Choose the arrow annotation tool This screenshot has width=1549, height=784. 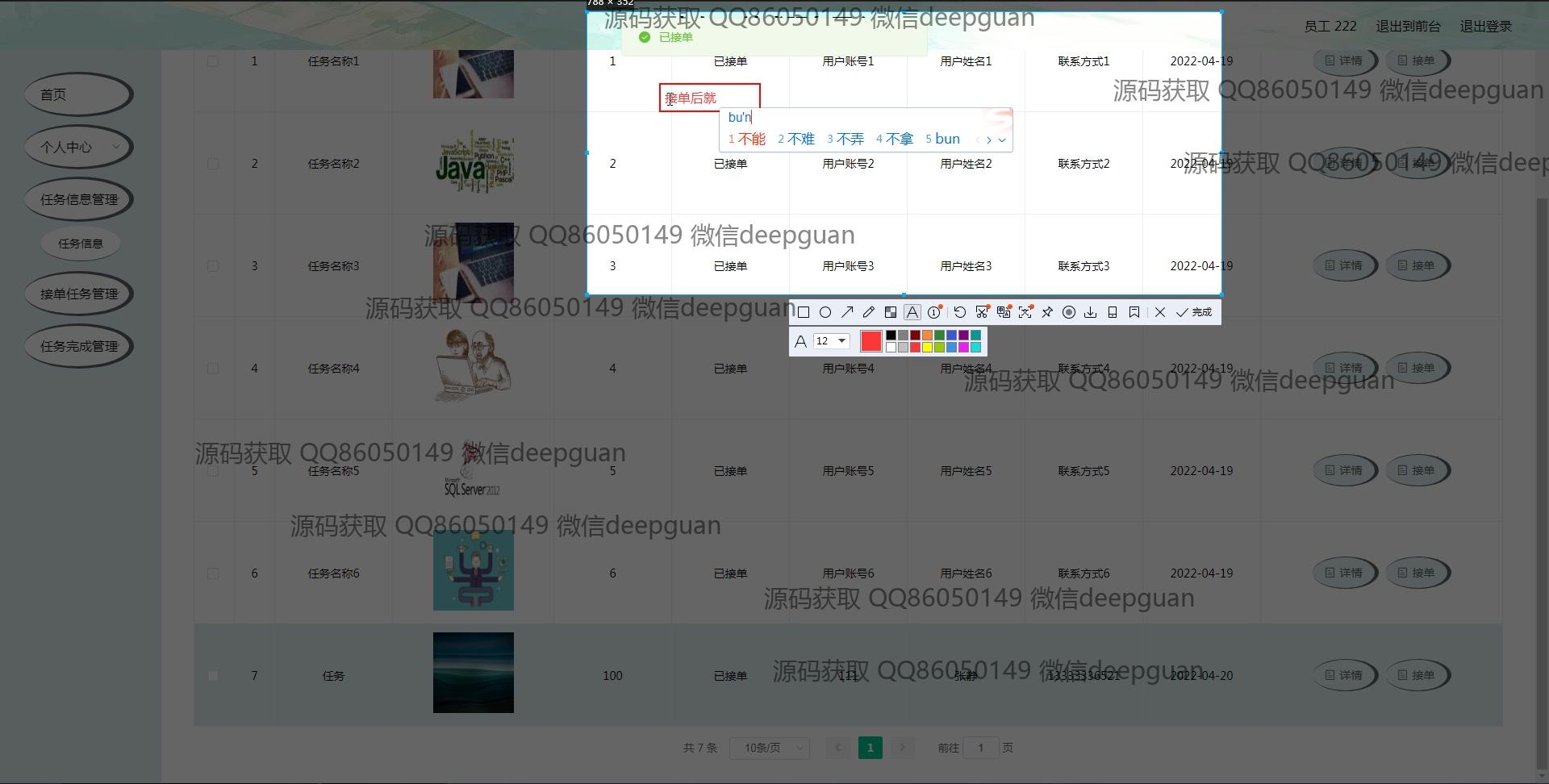pos(847,312)
